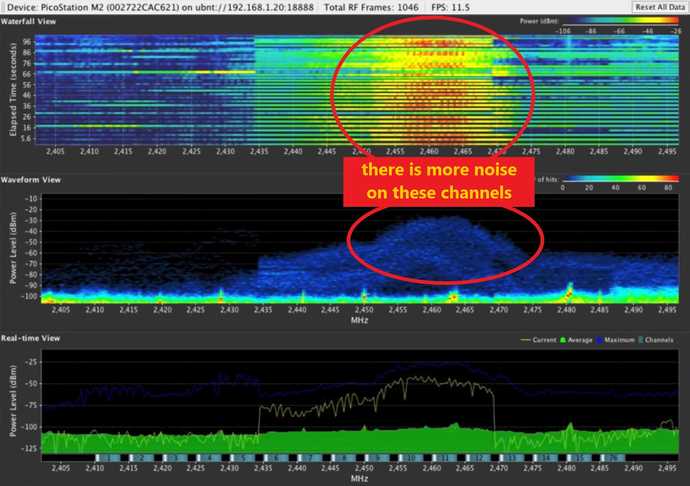
Task: Click the Reset All Data button
Action: [x=659, y=7]
